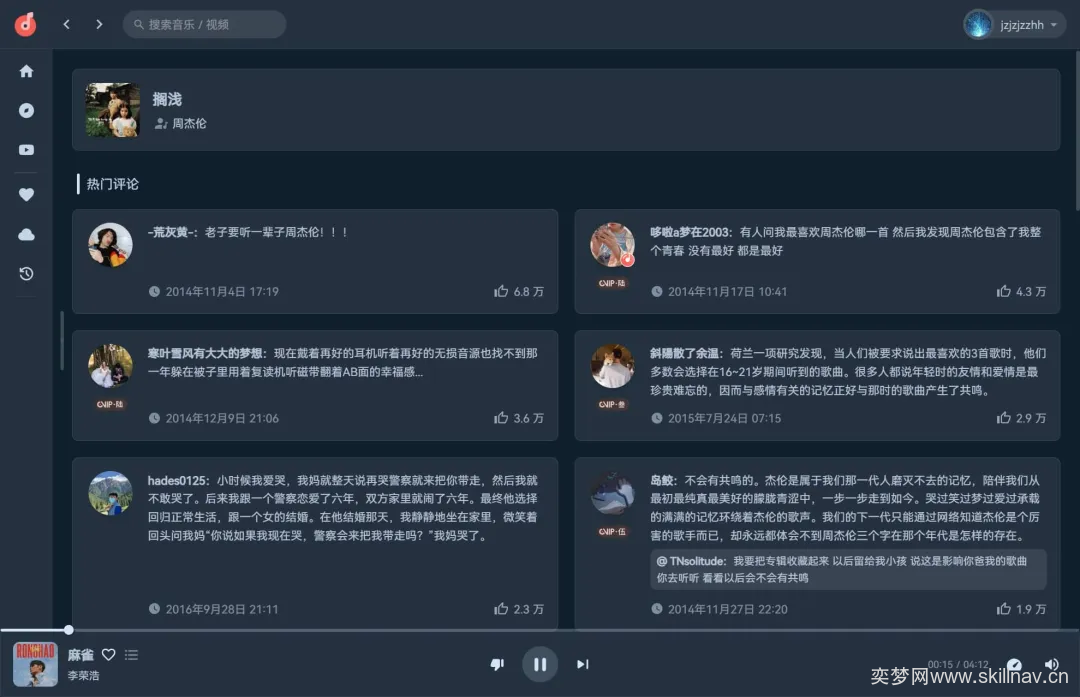Open the now-playing 麻雀 album cover
This screenshot has width=1080, height=697.
click(x=35, y=664)
